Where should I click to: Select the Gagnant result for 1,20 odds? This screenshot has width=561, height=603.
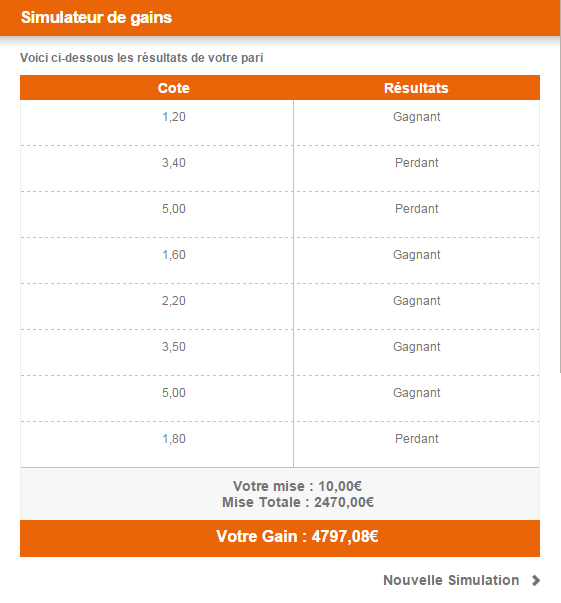[x=416, y=117]
